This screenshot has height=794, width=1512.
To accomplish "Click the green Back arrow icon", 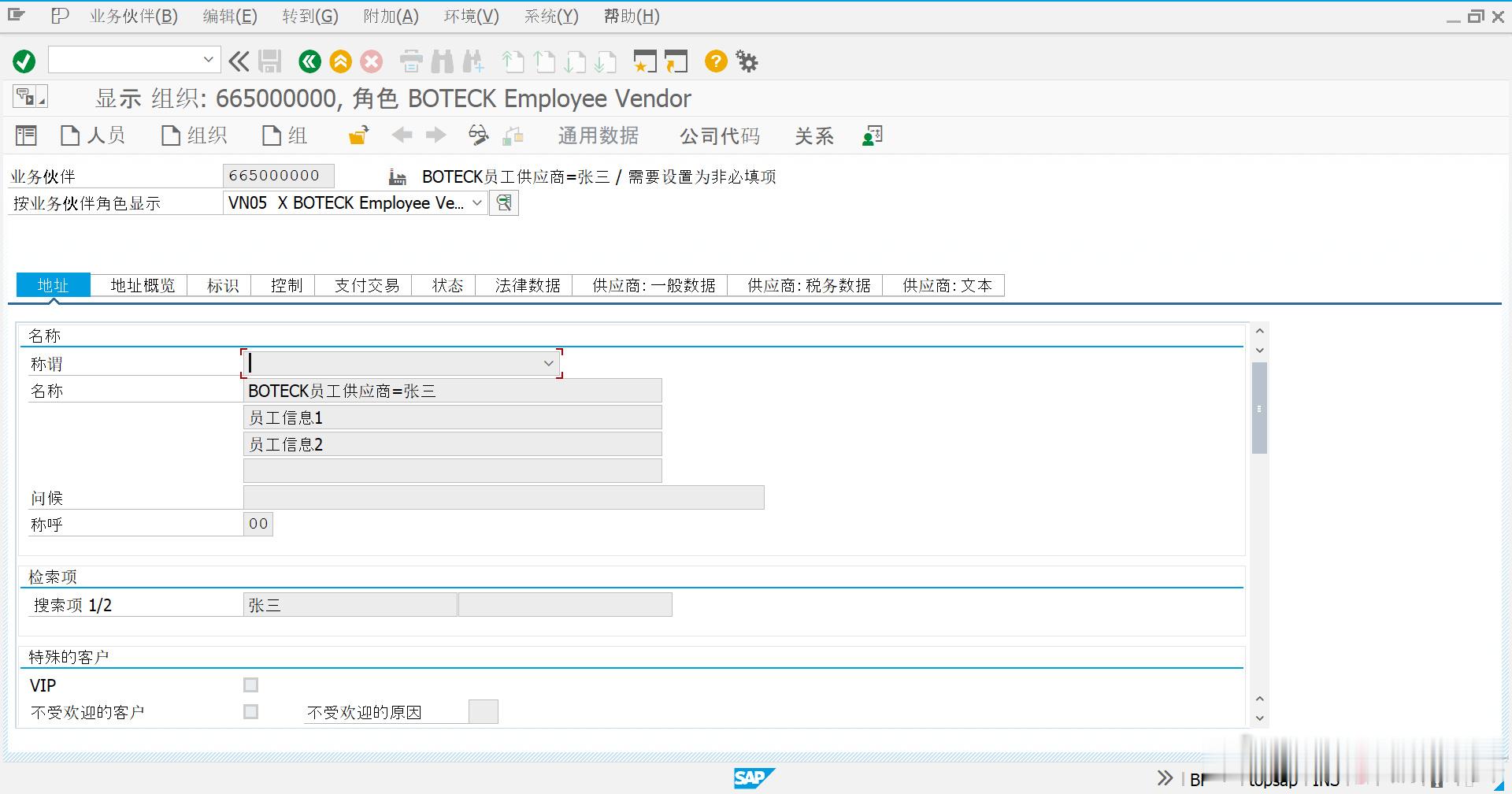I will coord(309,61).
